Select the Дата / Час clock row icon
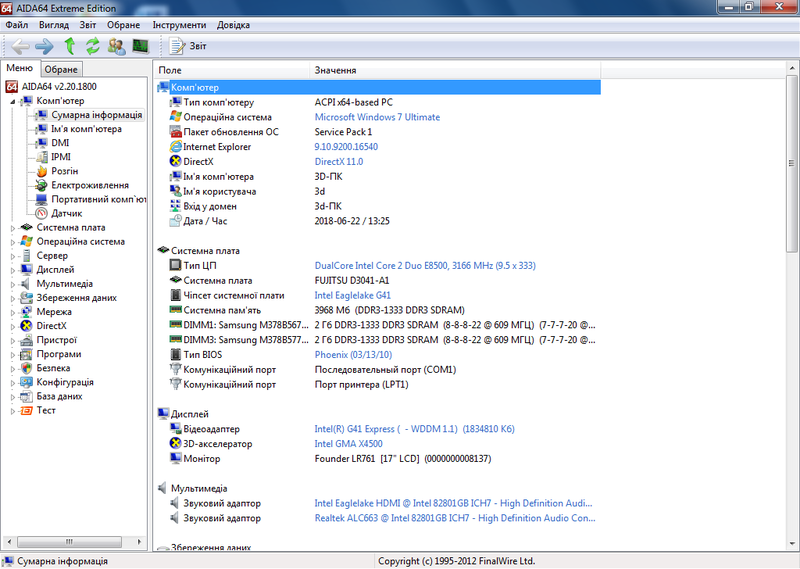This screenshot has height=569, width=800. (x=175, y=221)
